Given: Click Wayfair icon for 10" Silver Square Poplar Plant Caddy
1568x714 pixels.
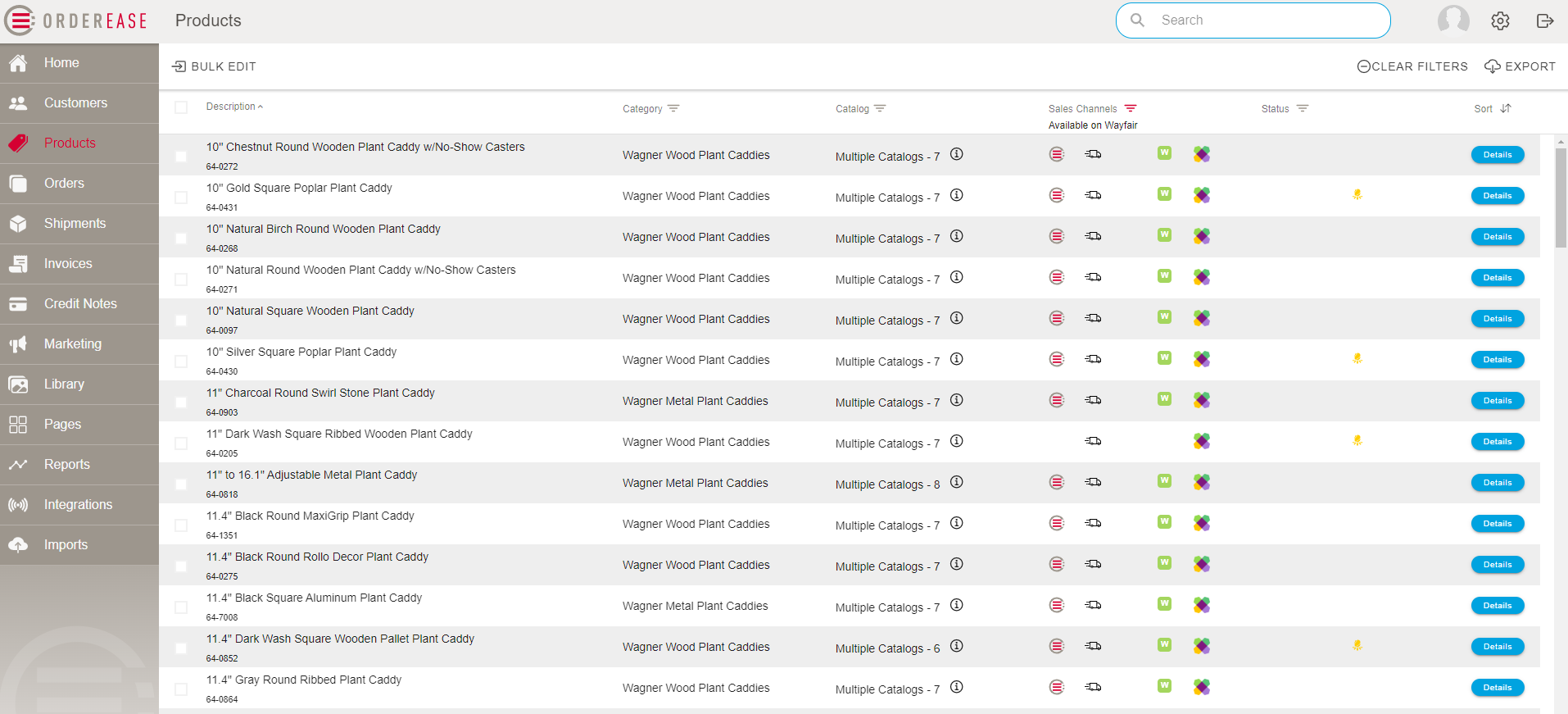Looking at the screenshot, I should (x=1202, y=359).
